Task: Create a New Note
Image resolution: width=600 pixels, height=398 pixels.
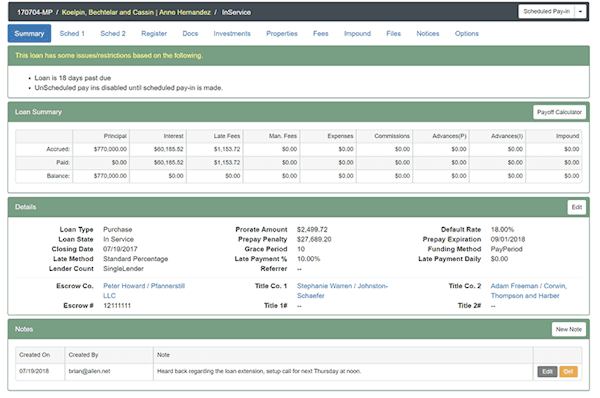Action: point(568,329)
